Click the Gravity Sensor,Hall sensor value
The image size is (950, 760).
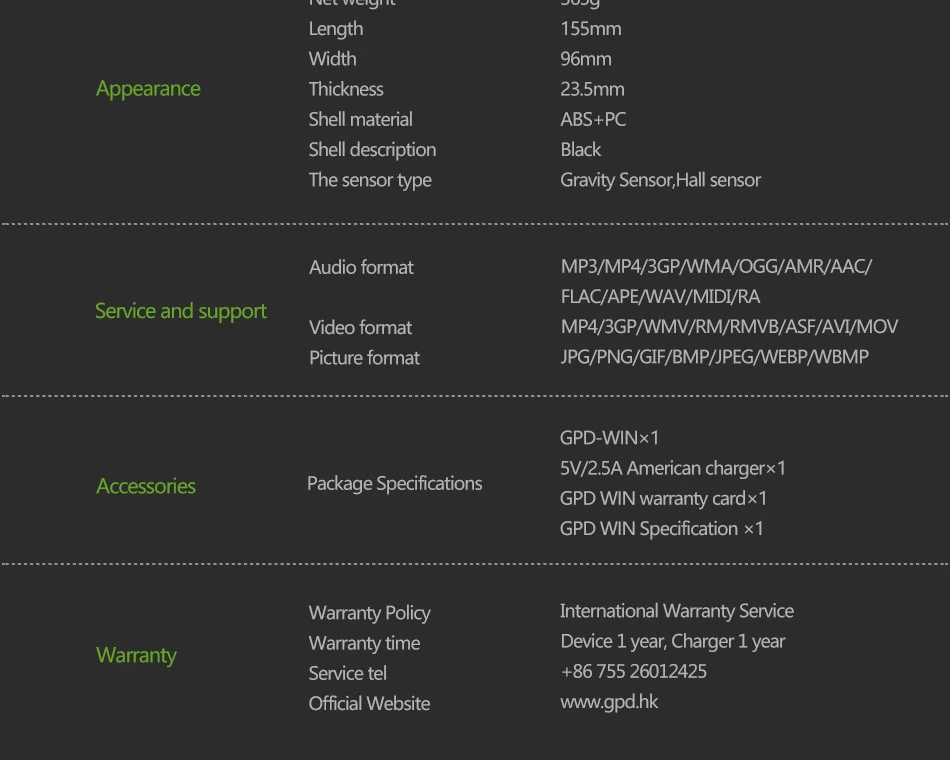point(660,180)
